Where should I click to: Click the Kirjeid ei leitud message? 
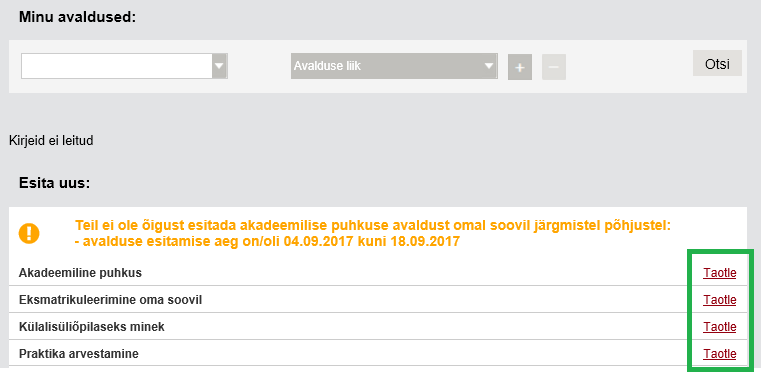(x=51, y=141)
